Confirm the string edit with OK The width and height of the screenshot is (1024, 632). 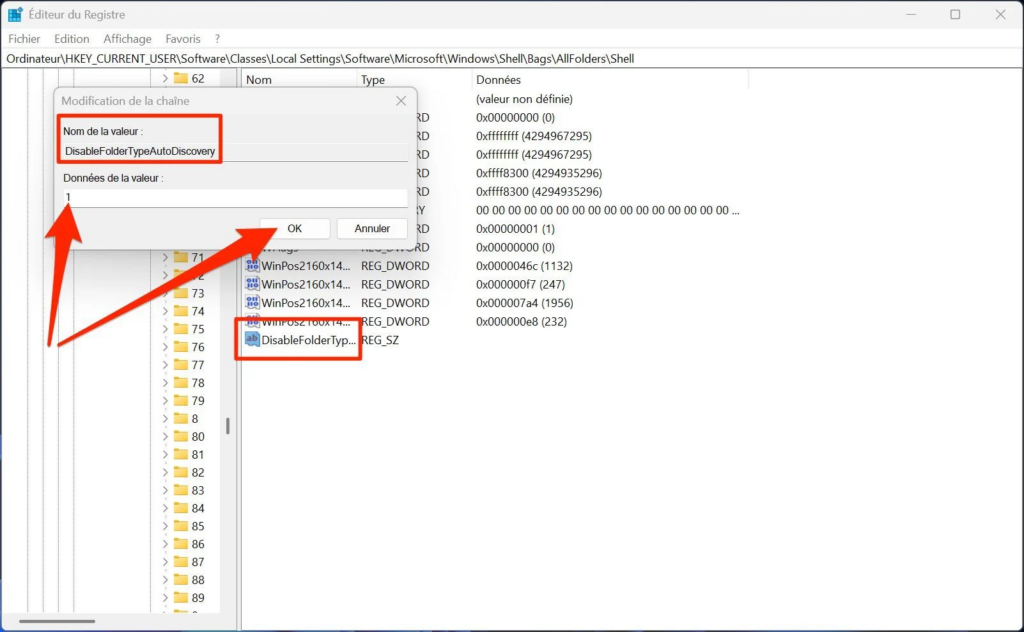294,229
